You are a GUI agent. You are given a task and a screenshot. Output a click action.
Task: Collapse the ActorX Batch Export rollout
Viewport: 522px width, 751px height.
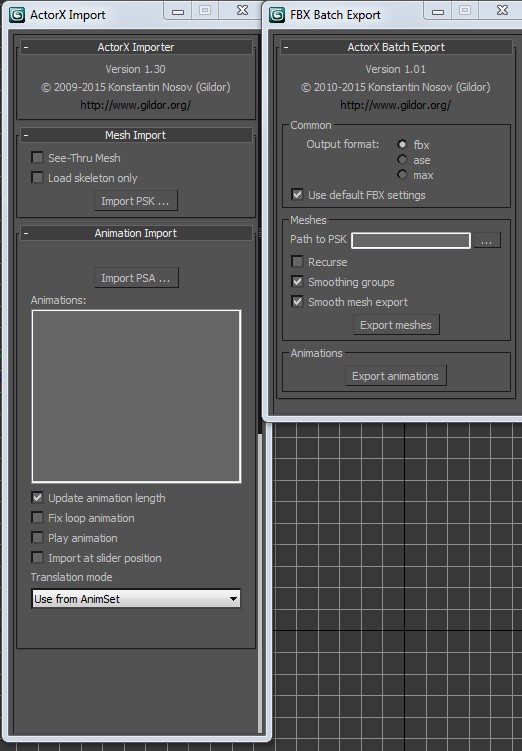click(x=396, y=47)
